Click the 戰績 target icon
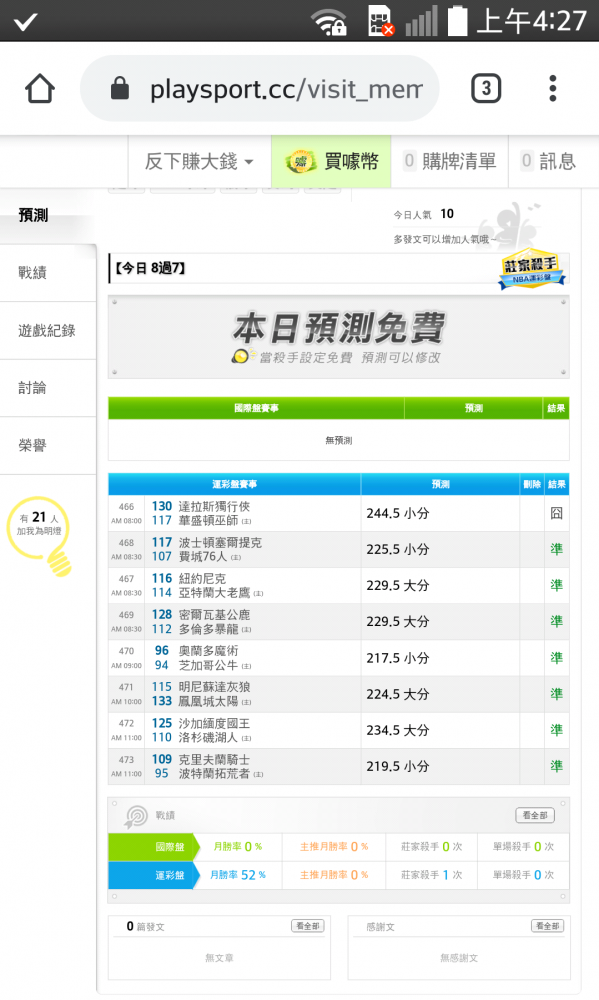Viewport: 599px width, 1000px height. 136,816
